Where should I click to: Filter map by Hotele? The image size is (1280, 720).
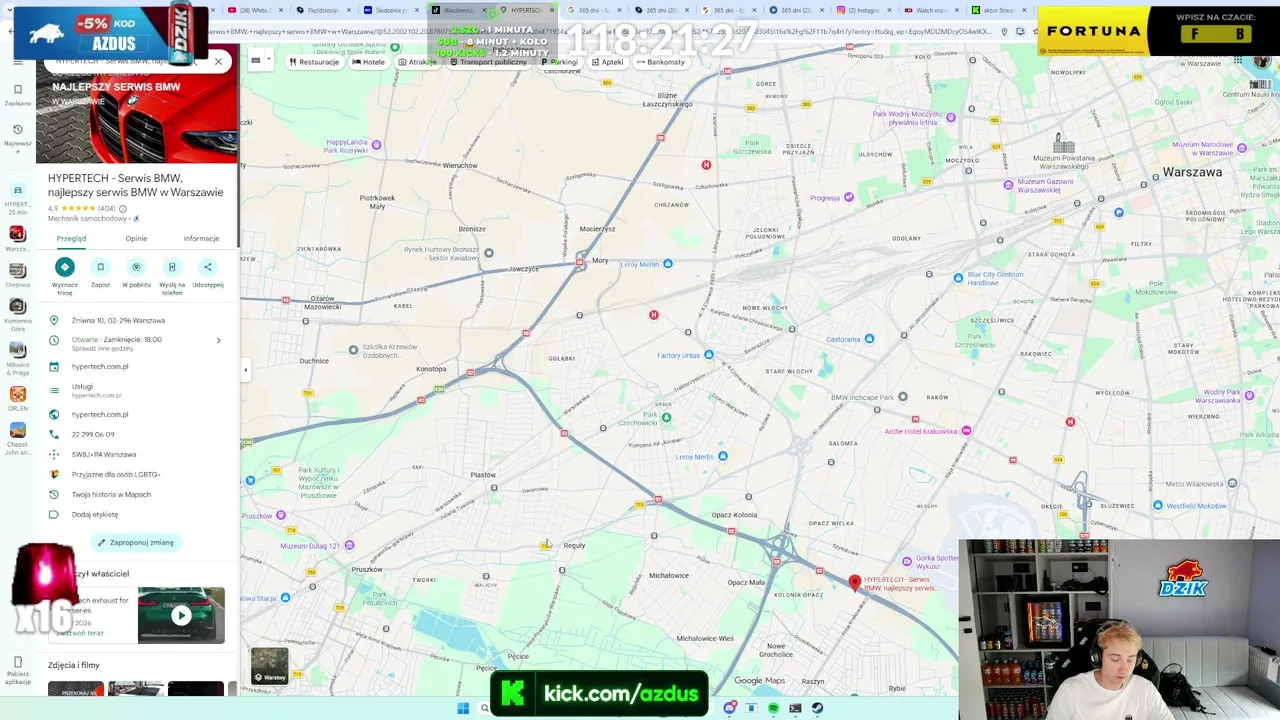coord(368,62)
